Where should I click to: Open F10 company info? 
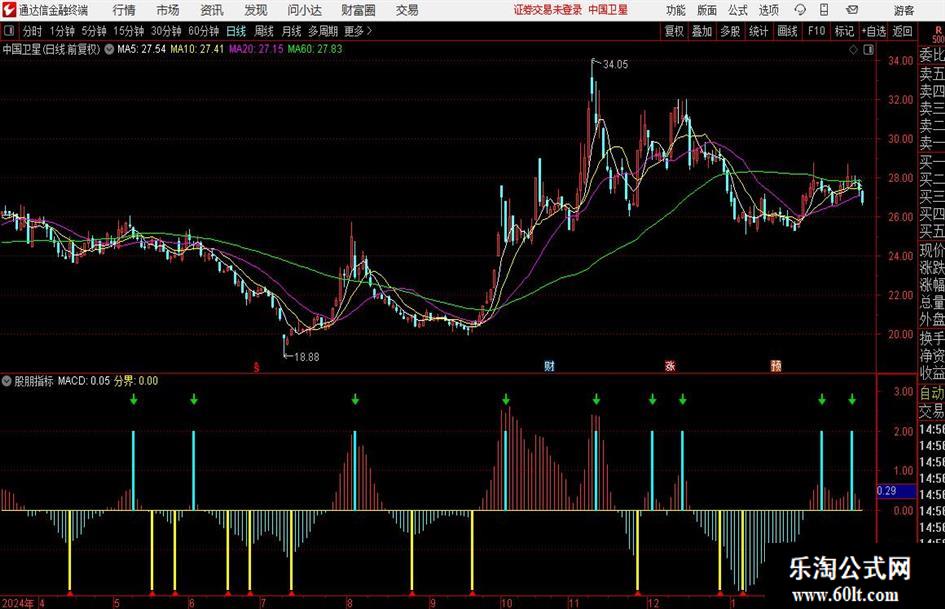point(817,31)
